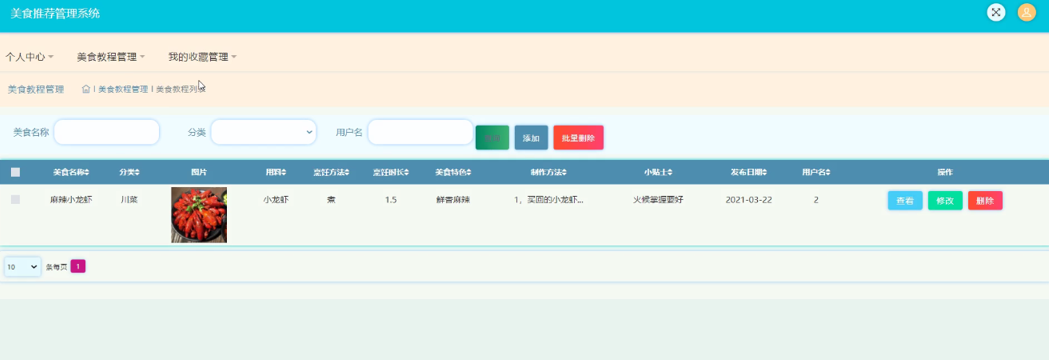Select the 小龙虾 ingredient cell
Screen dimensions: 1049x360
pyautogui.click(x=276, y=199)
